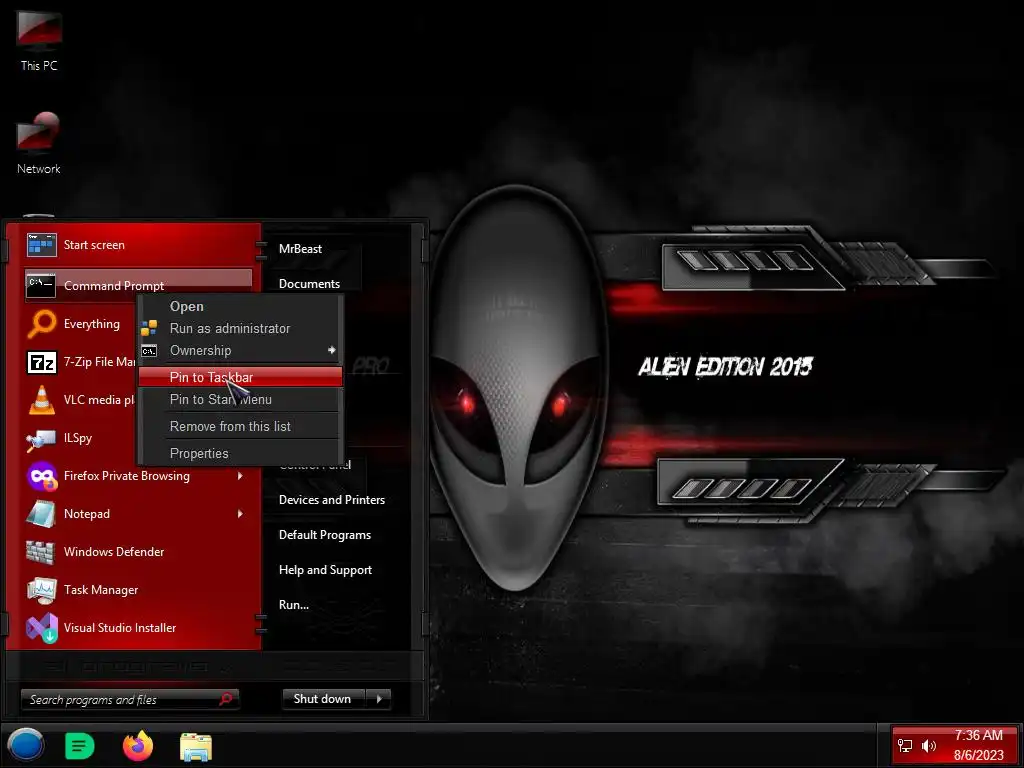Click the network tray icon
The image size is (1024, 768).
click(904, 746)
